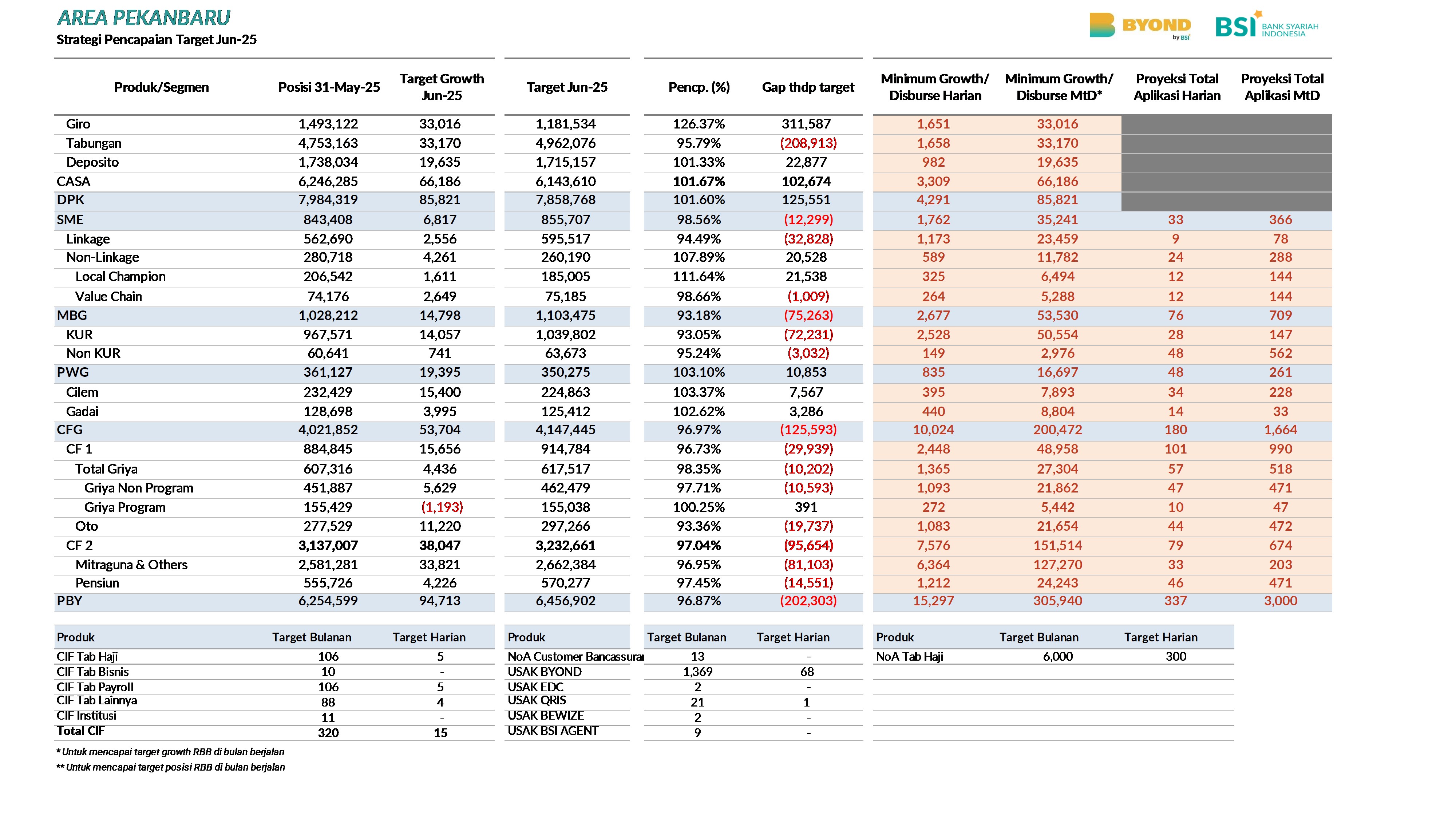Click USAK BYOND monthly target 1,369
This screenshot has height=819, width=1456.
(x=697, y=672)
